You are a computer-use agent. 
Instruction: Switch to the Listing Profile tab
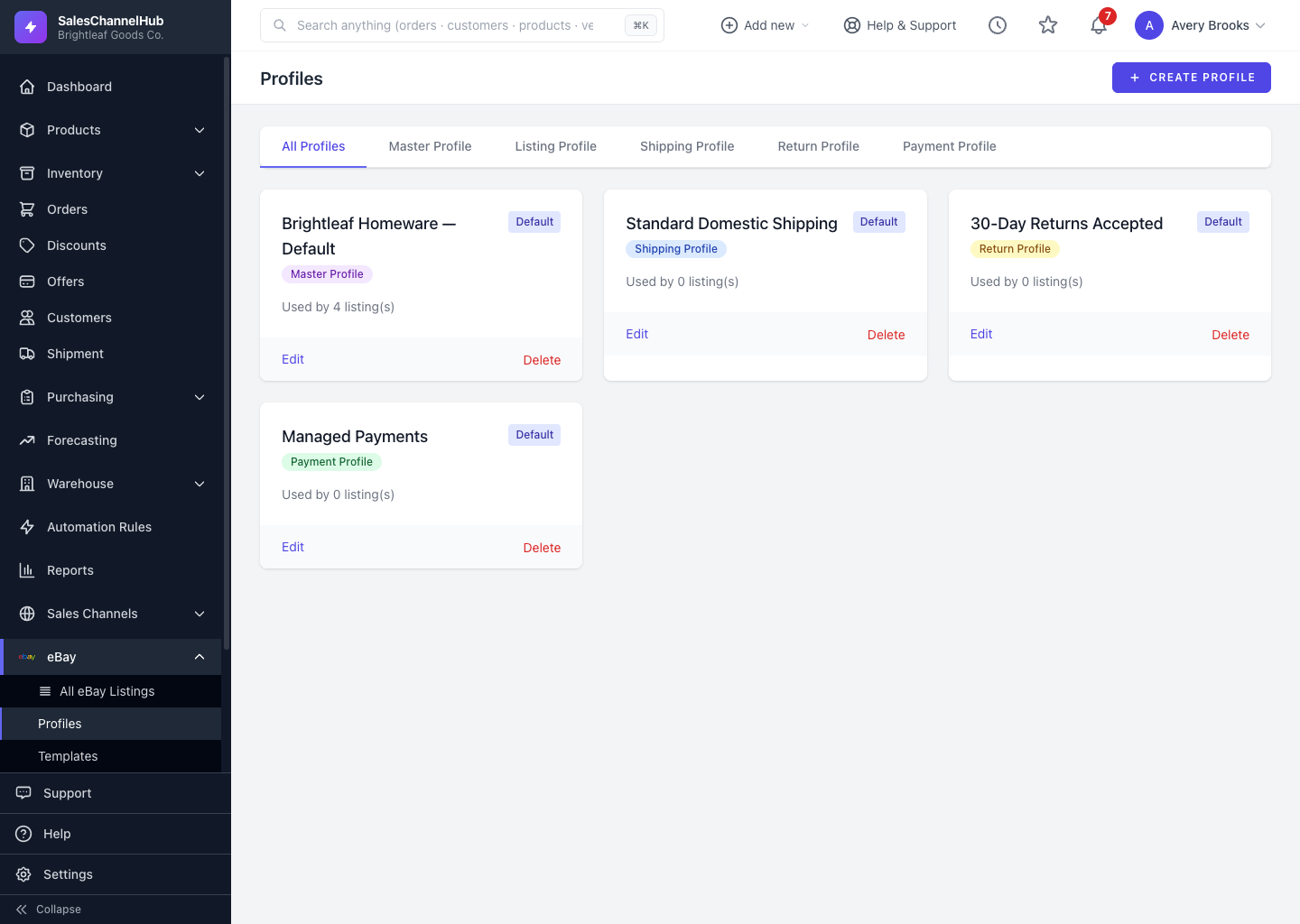point(556,146)
